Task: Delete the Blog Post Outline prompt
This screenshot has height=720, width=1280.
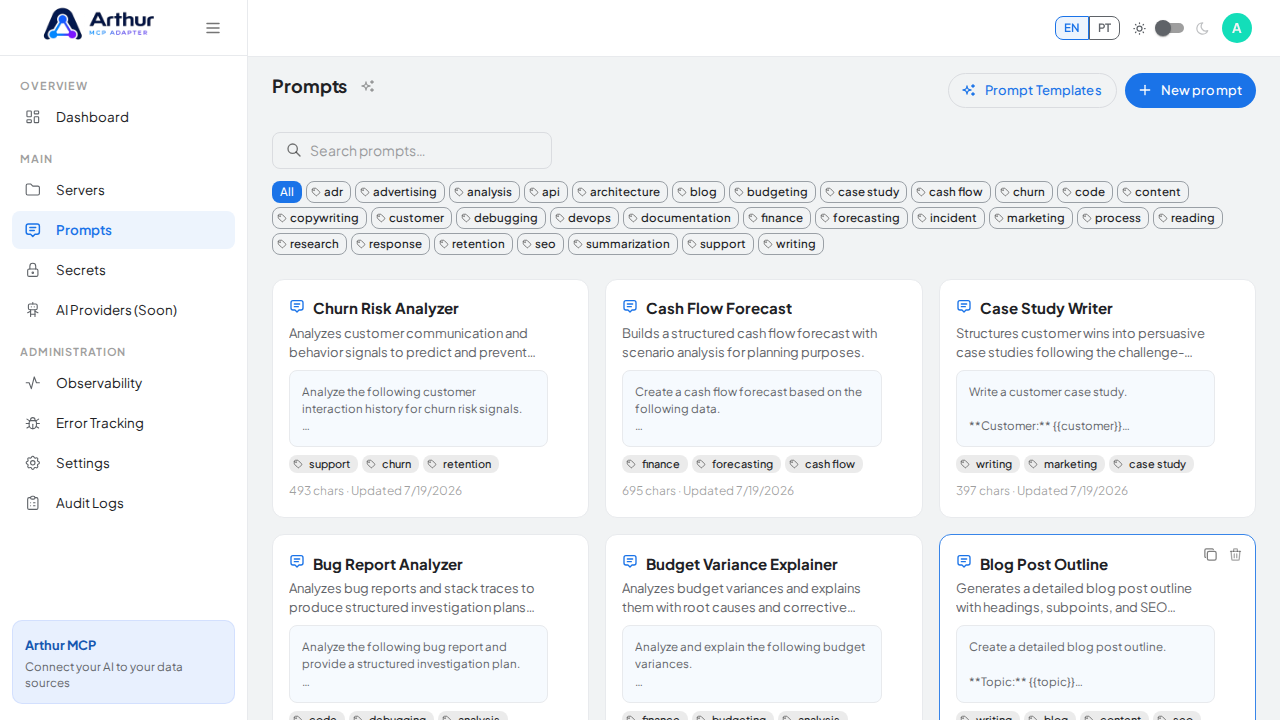Action: click(1235, 554)
